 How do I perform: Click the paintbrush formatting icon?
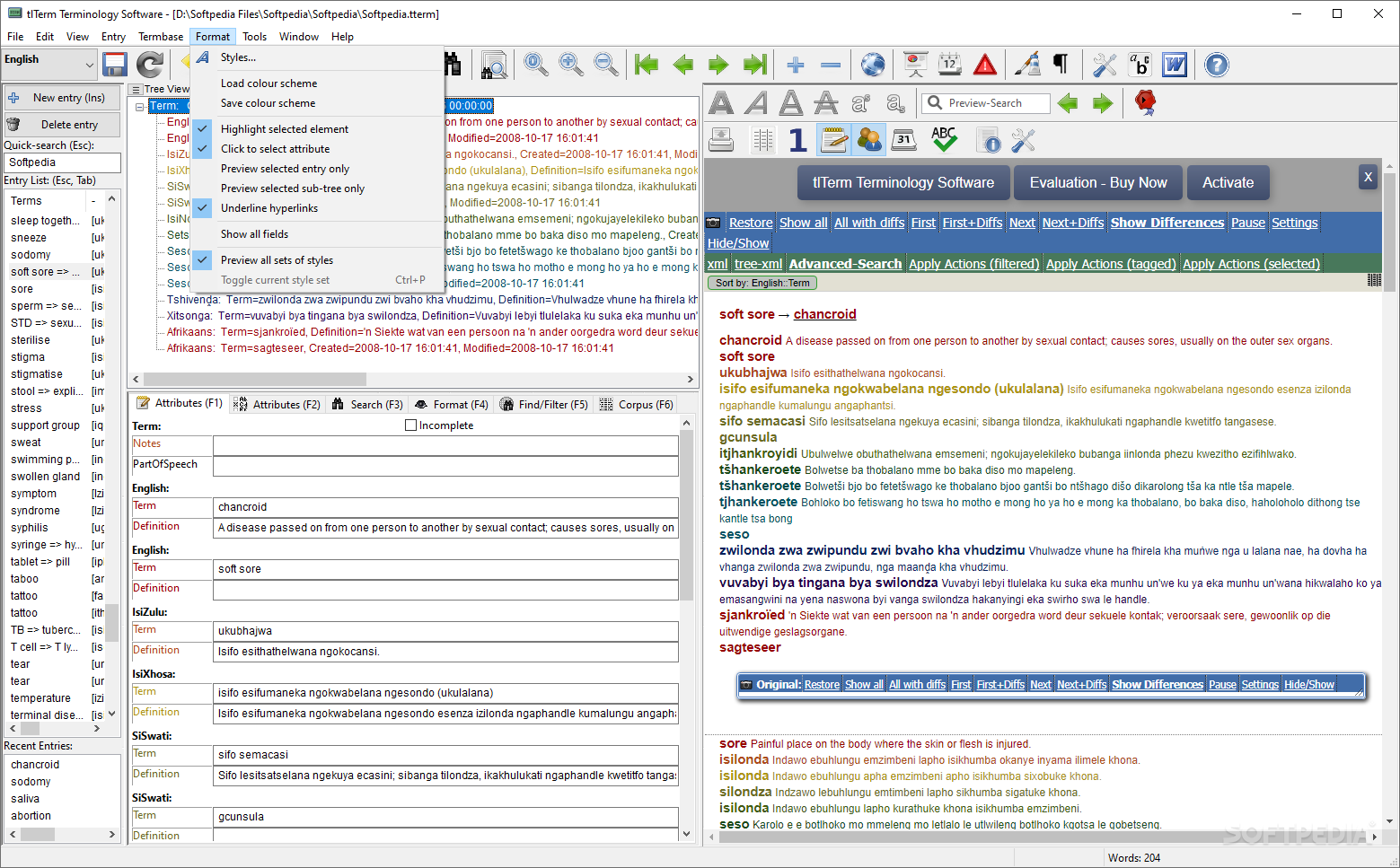coord(1027,65)
